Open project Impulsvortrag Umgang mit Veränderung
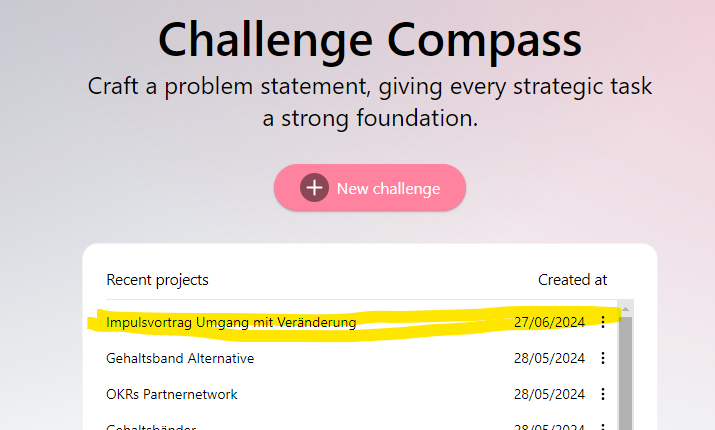This screenshot has width=715, height=430. (x=231, y=322)
